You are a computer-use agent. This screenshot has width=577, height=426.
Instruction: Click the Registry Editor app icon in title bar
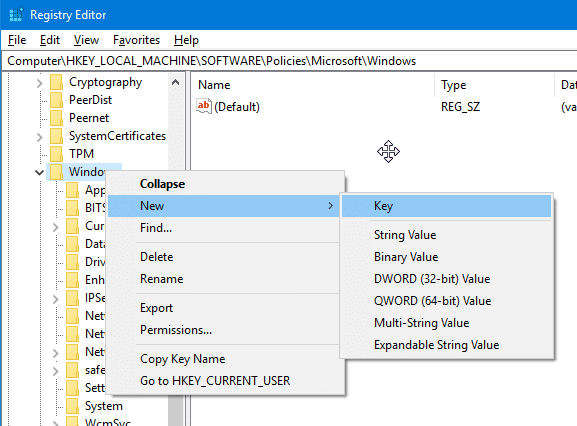16,15
